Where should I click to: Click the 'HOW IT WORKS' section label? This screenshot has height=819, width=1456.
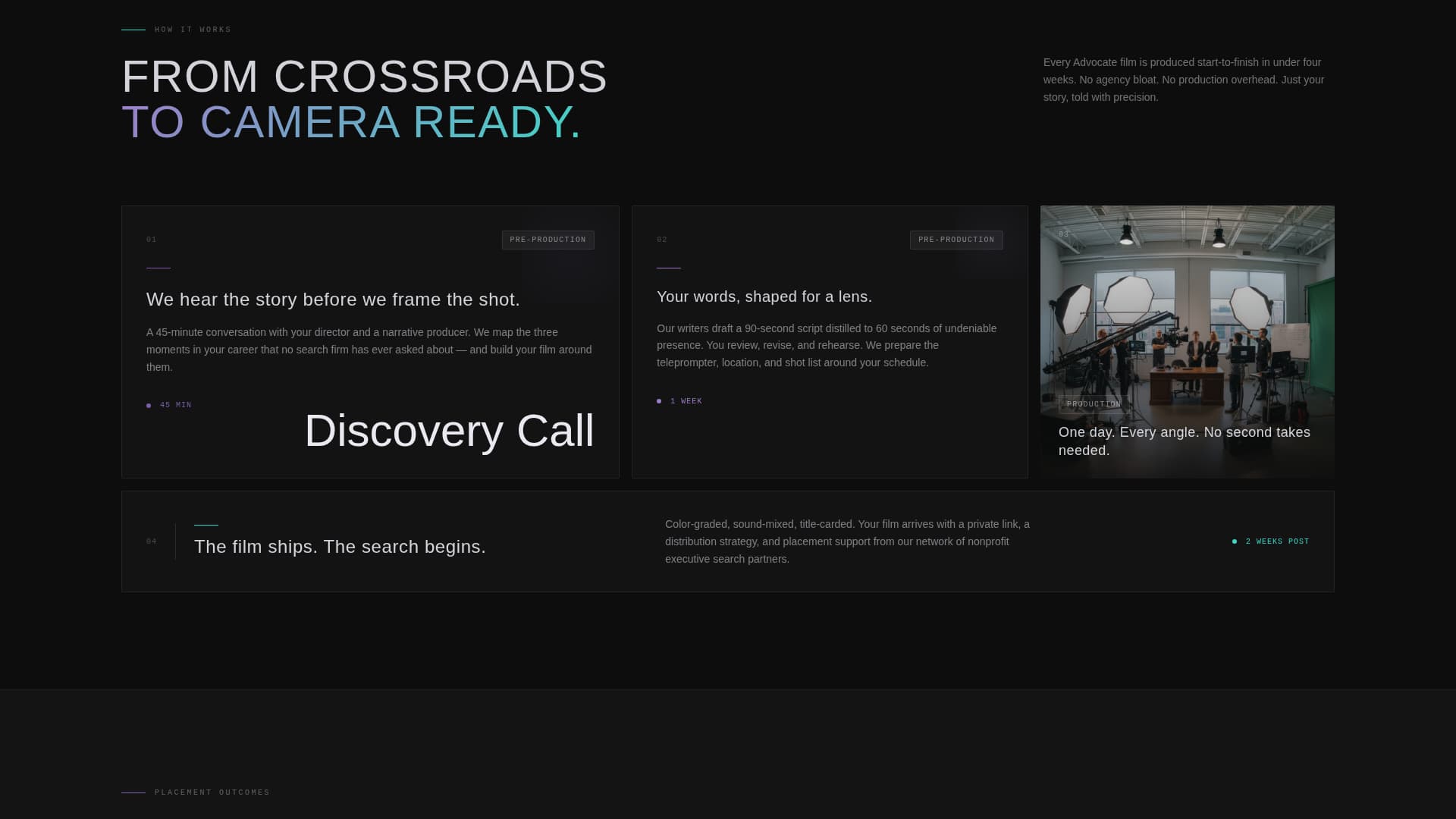pos(193,30)
